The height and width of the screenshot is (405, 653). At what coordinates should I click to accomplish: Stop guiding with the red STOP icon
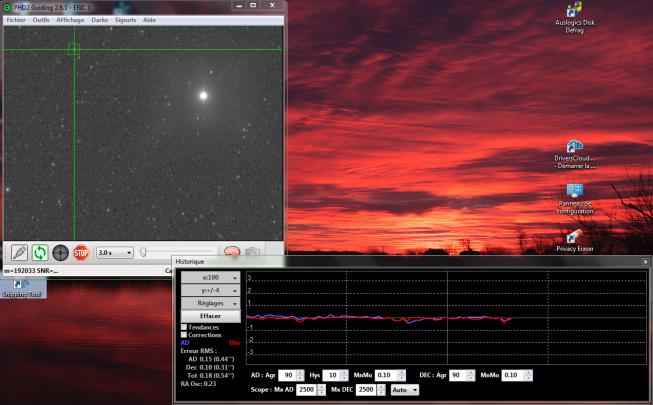(x=81, y=252)
